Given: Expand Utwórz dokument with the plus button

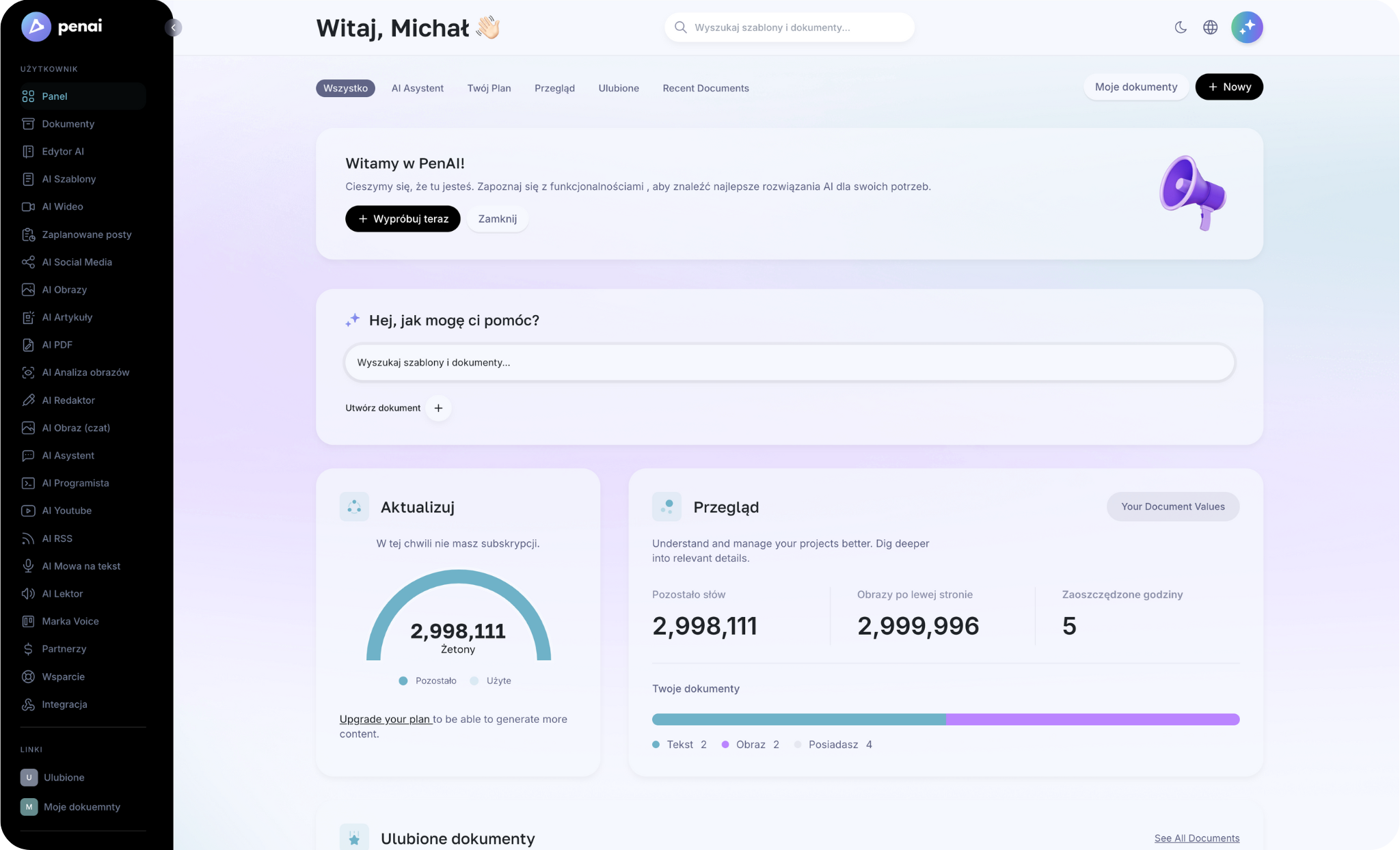Looking at the screenshot, I should [x=439, y=408].
